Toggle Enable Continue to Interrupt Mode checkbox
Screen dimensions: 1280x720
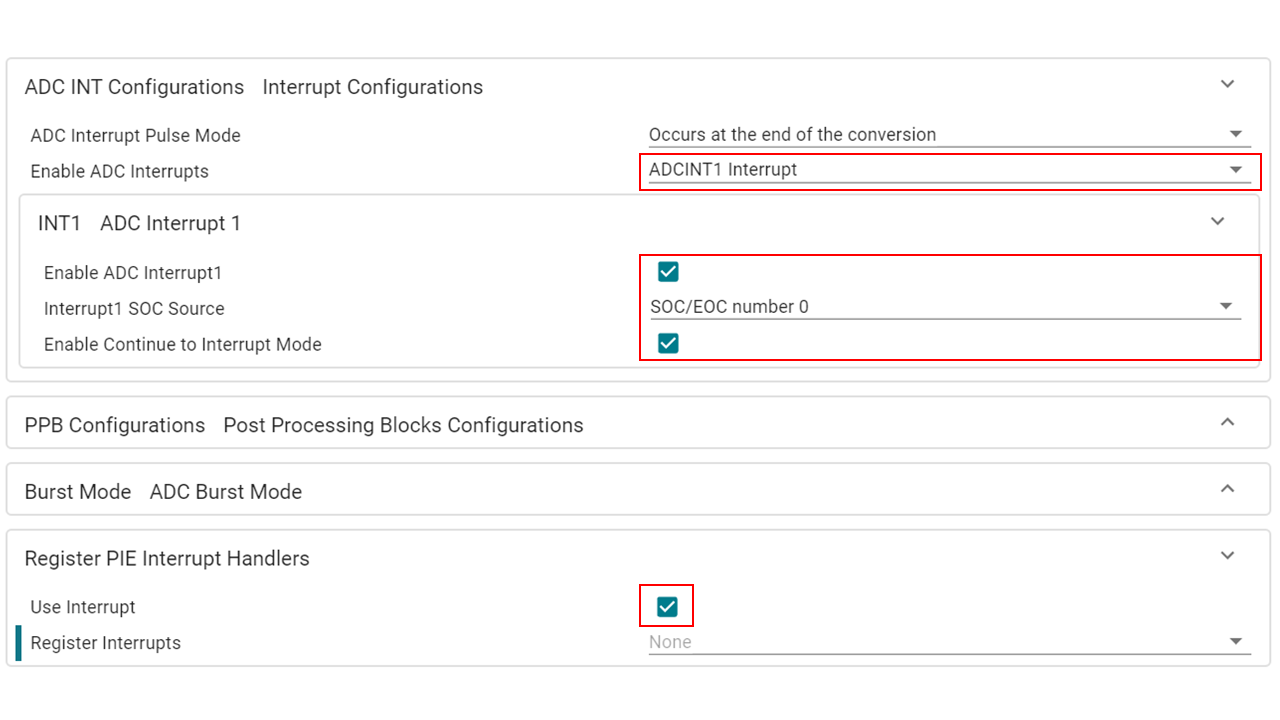coord(668,344)
